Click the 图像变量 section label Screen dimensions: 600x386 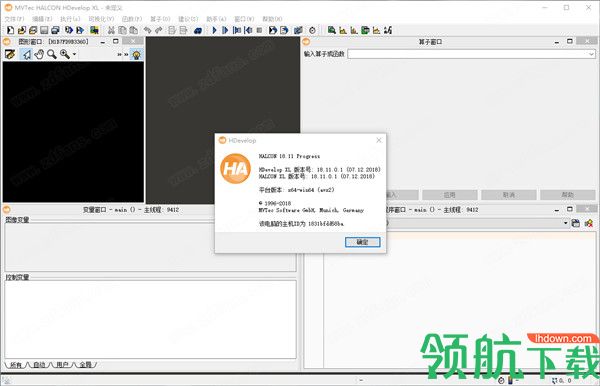(17, 220)
